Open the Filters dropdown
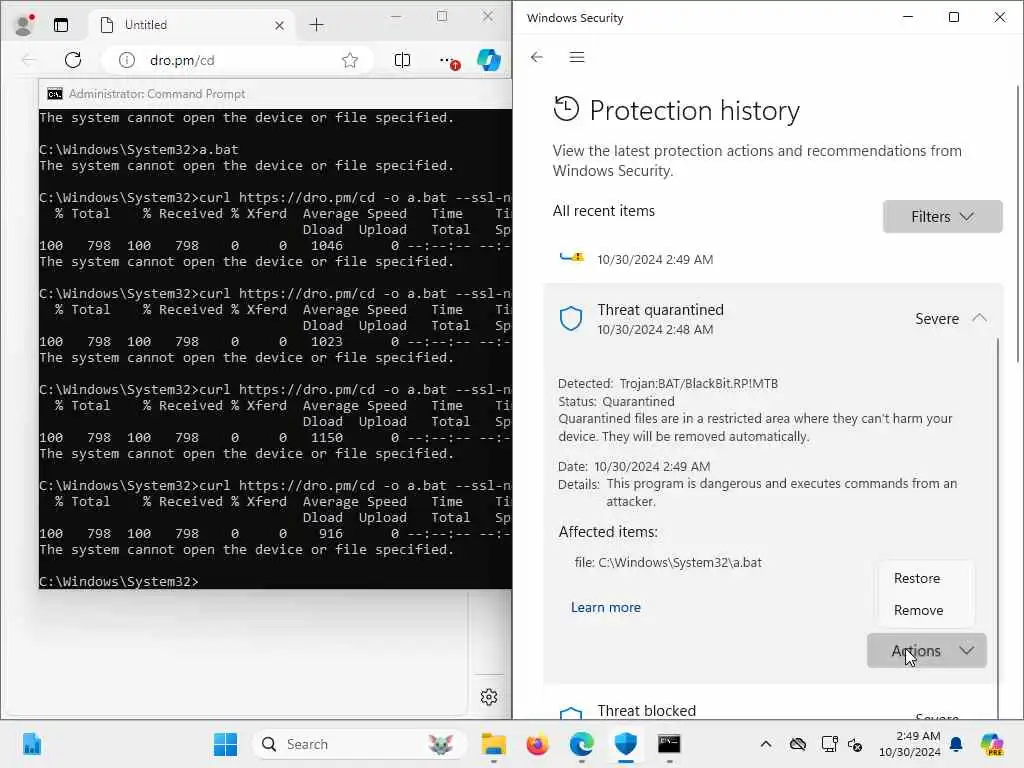This screenshot has height=768, width=1024. pyautogui.click(x=942, y=216)
